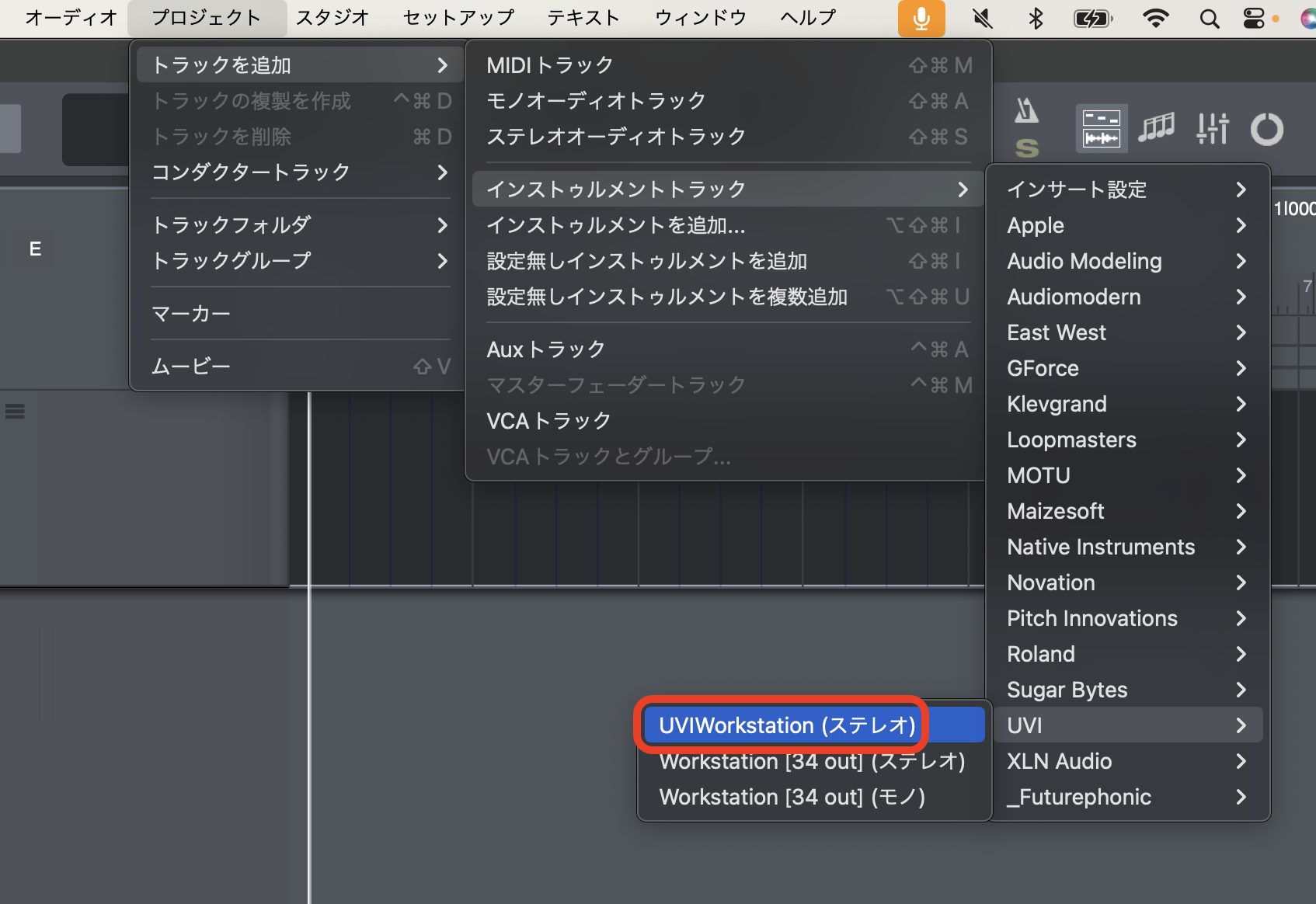The image size is (1316, 904).
Task: Click the battery charging status icon
Action: coord(1093,18)
